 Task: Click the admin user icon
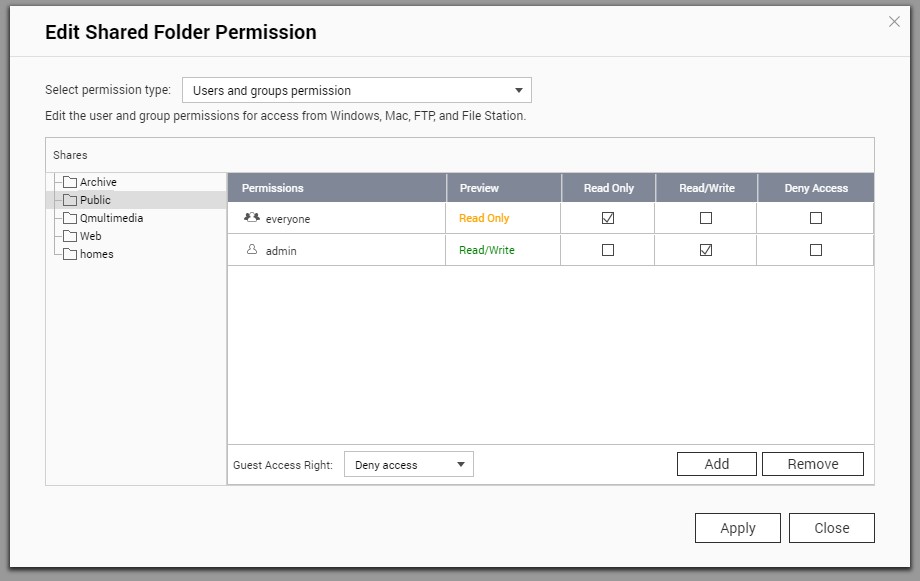click(x=252, y=250)
